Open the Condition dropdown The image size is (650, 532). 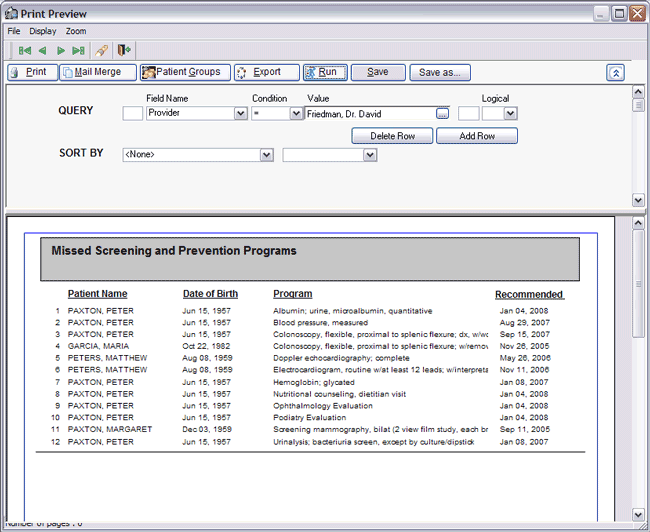pyautogui.click(x=296, y=114)
